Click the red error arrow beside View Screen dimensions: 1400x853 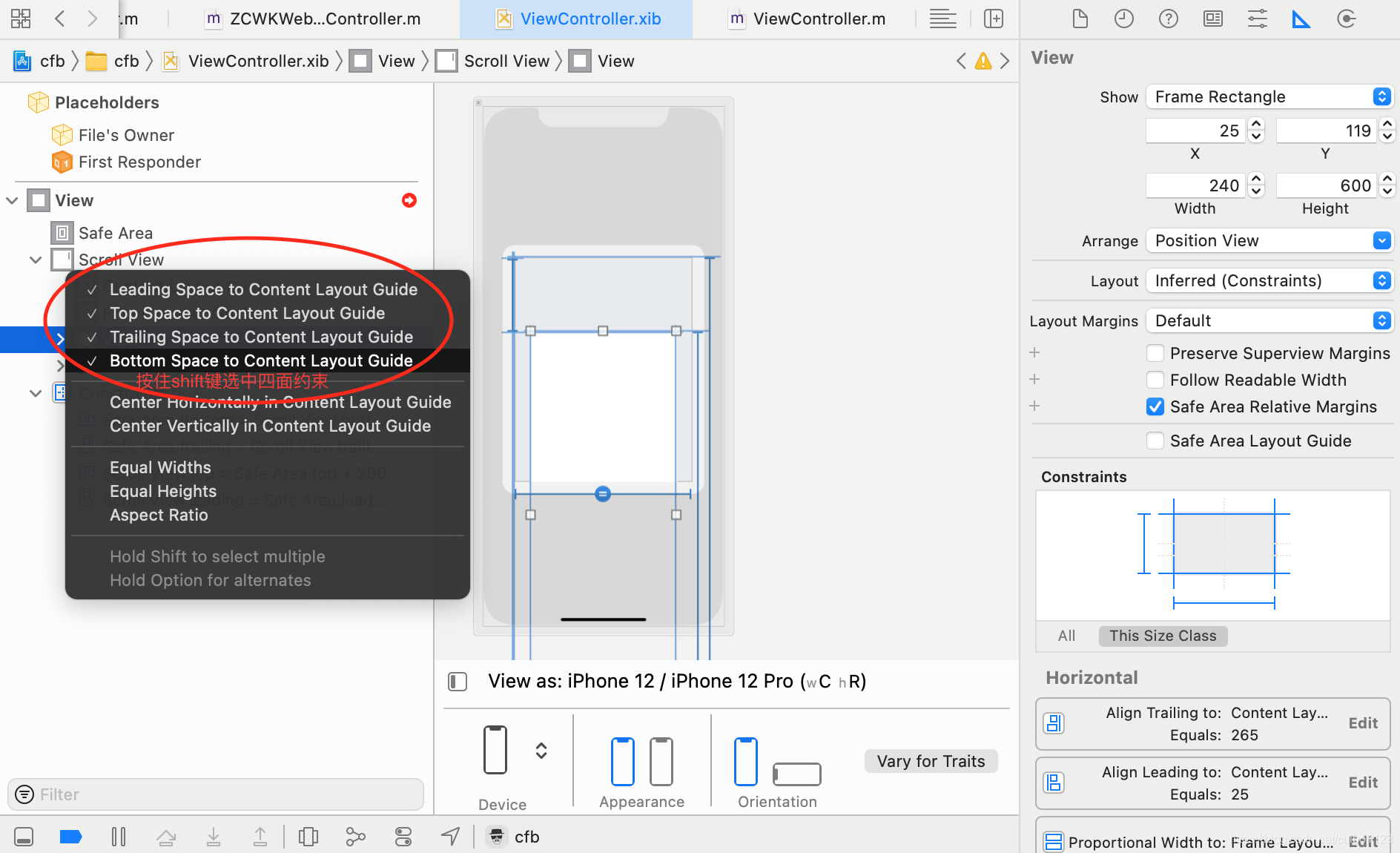tap(409, 200)
